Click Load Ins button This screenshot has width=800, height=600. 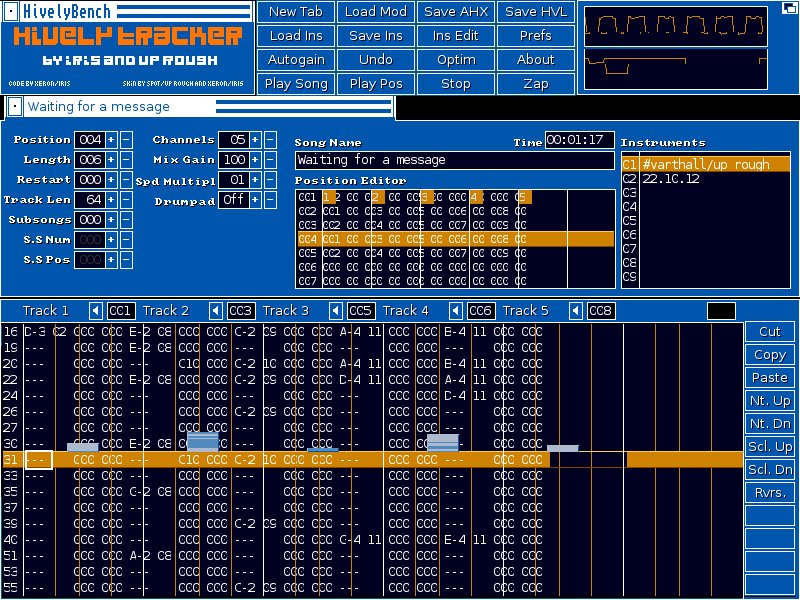[296, 36]
